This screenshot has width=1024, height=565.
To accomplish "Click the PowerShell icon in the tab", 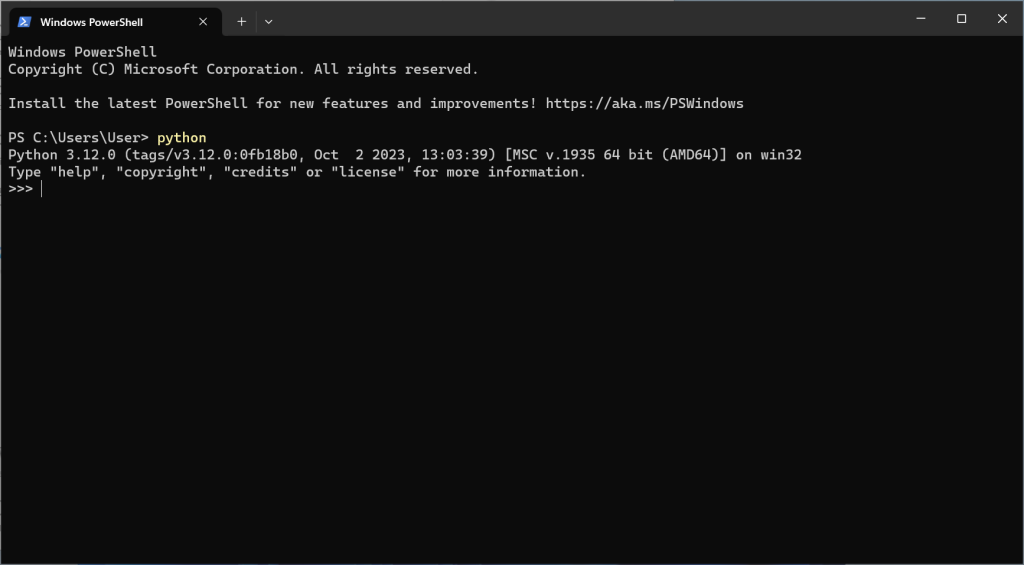I will coord(25,21).
